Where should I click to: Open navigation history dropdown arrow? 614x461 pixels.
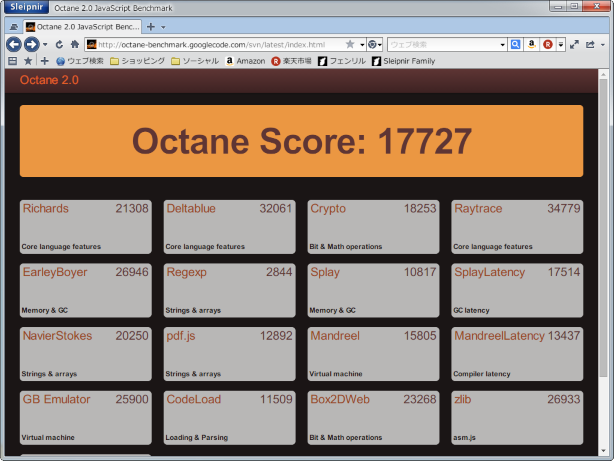tap(45, 45)
